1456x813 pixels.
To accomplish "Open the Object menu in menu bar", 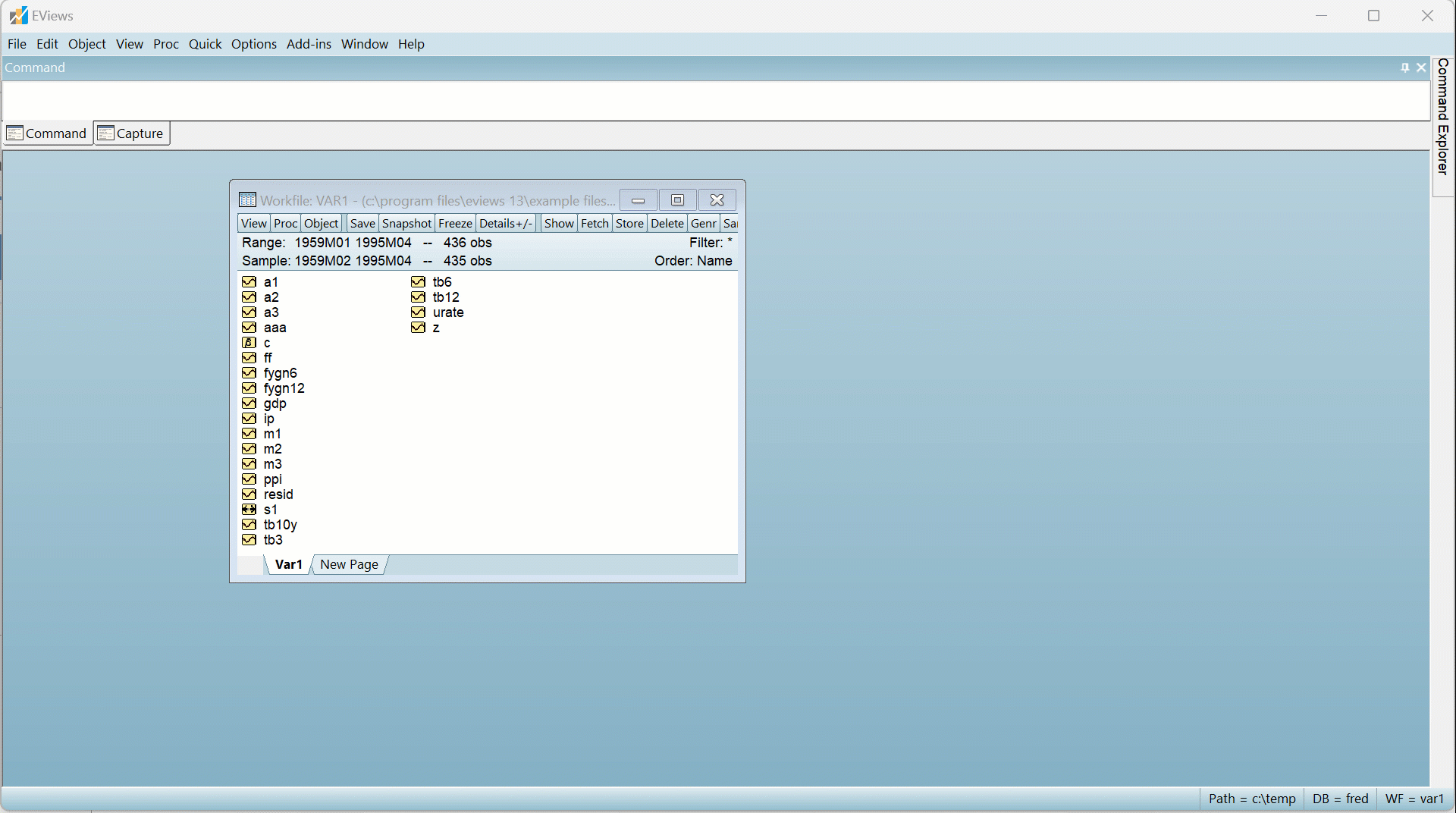I will [87, 44].
